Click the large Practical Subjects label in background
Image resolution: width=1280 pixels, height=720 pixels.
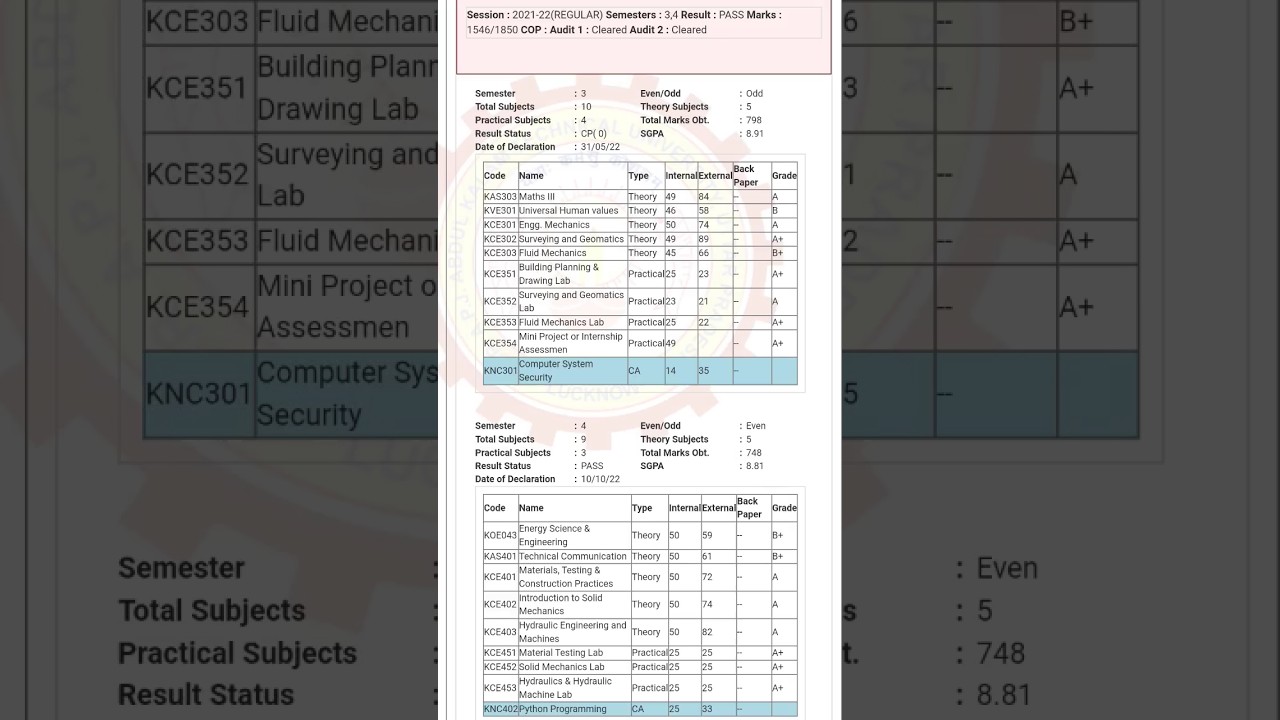pos(237,653)
